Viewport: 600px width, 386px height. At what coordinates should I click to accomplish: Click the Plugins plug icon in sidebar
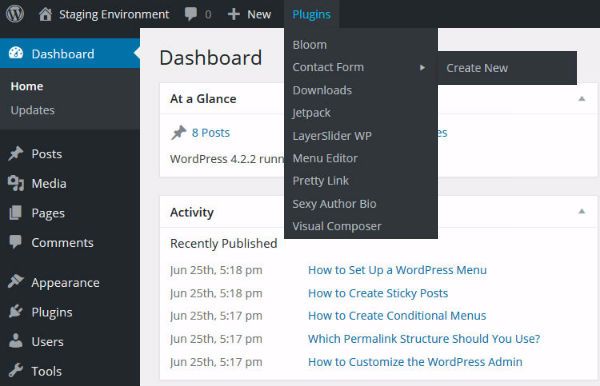[16, 311]
